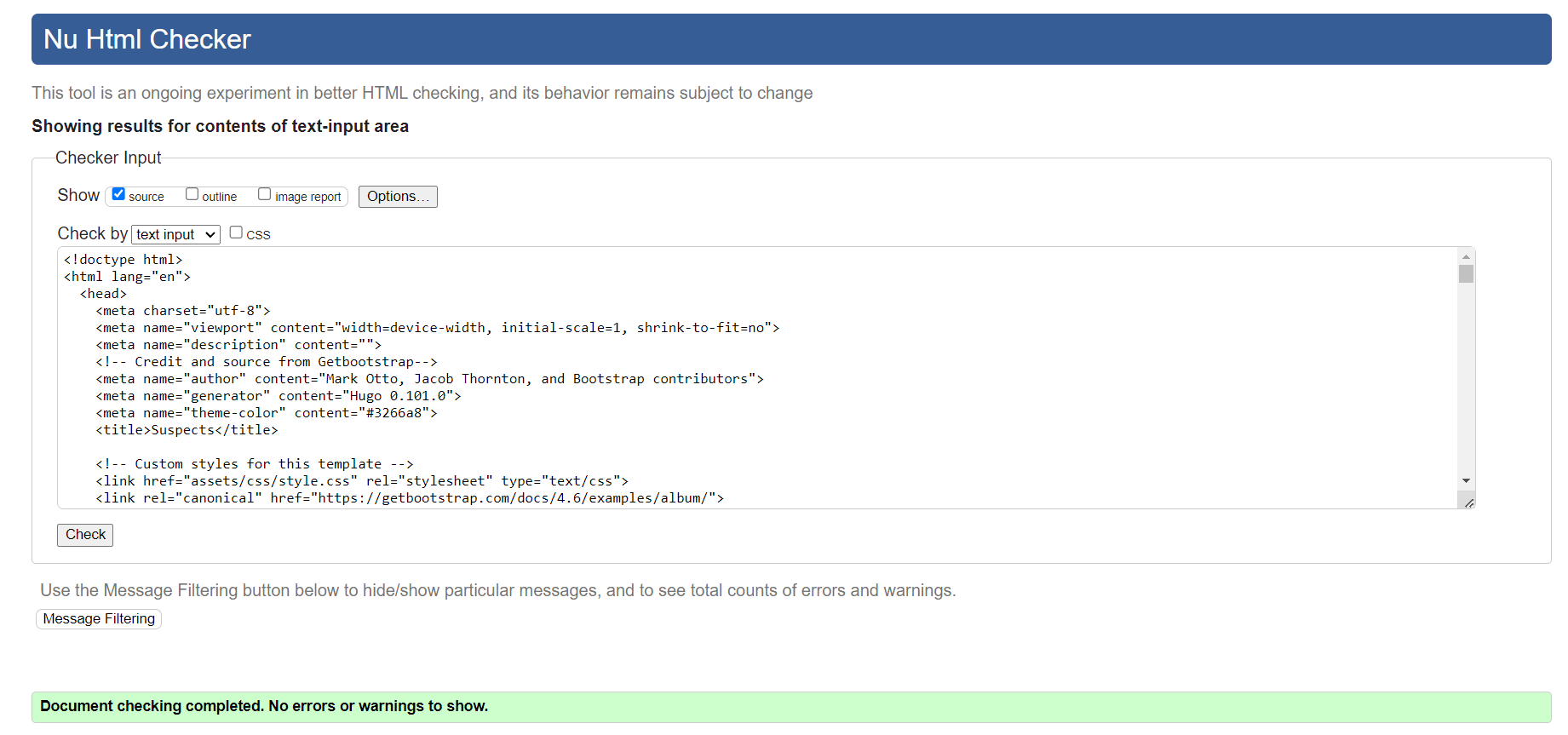This screenshot has width=1568, height=735.
Task: Click the Check button
Action: click(85, 535)
